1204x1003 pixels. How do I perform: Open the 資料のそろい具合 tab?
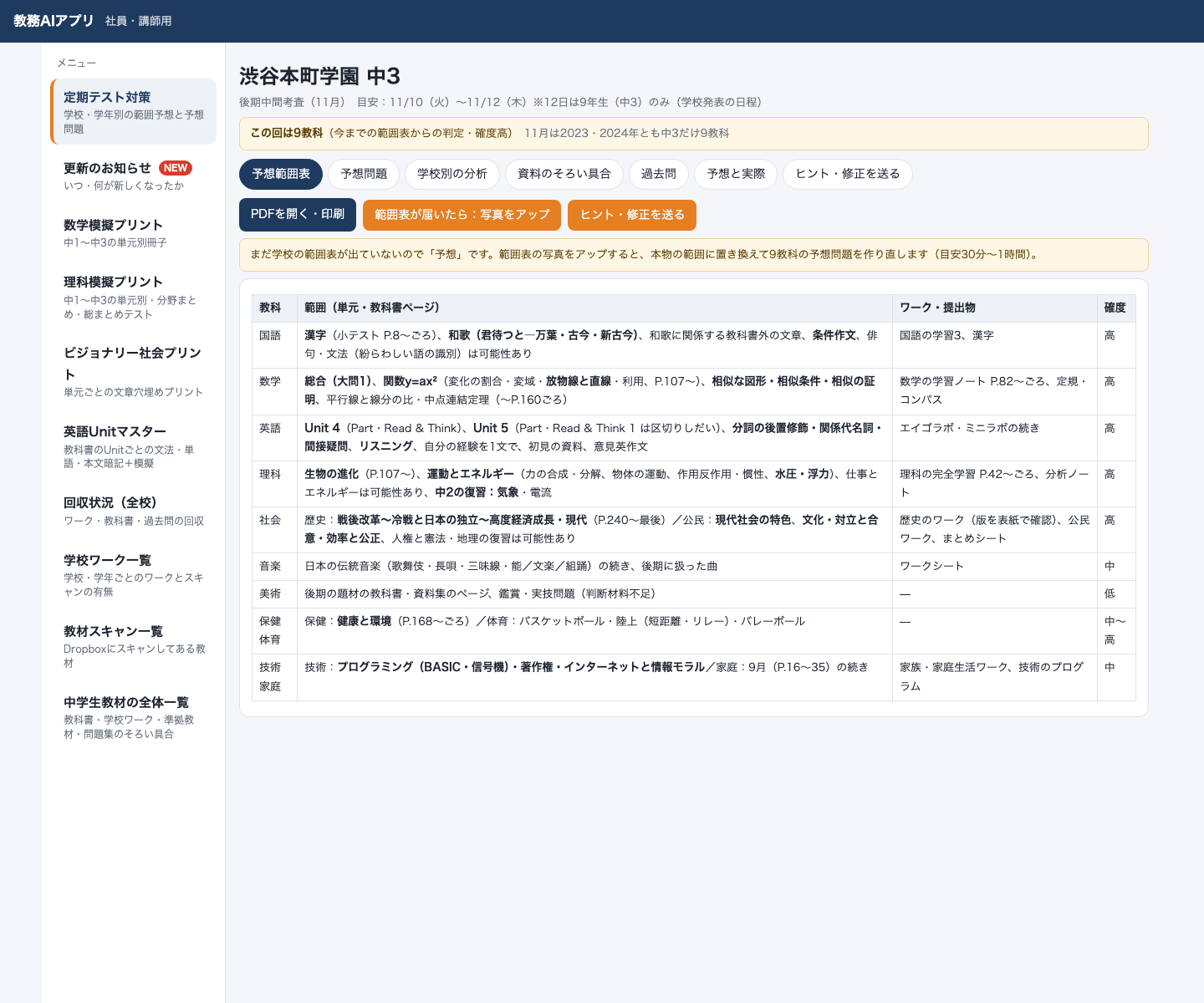click(x=564, y=174)
